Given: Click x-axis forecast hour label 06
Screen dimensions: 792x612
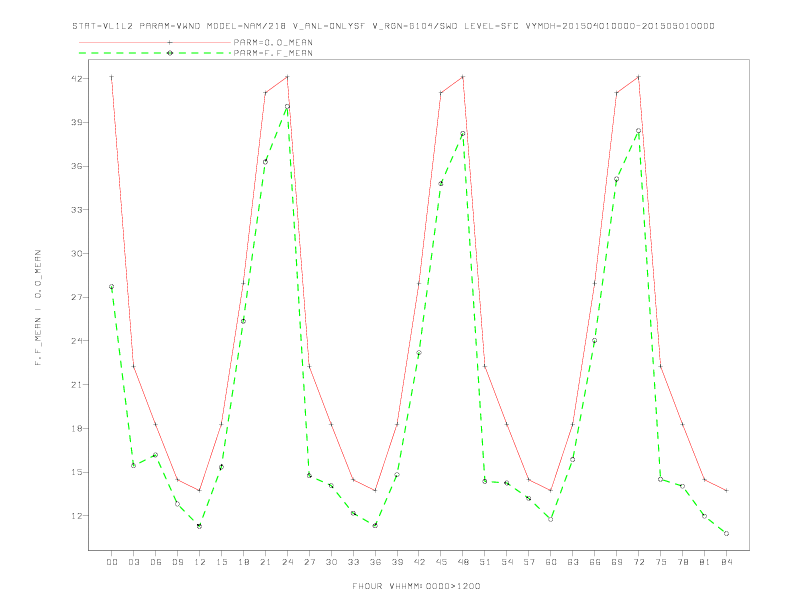Looking at the screenshot, I should [156, 562].
